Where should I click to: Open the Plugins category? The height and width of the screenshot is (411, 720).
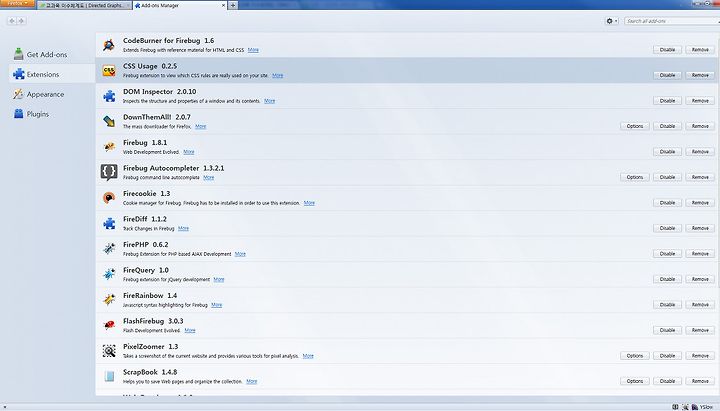click(51, 114)
